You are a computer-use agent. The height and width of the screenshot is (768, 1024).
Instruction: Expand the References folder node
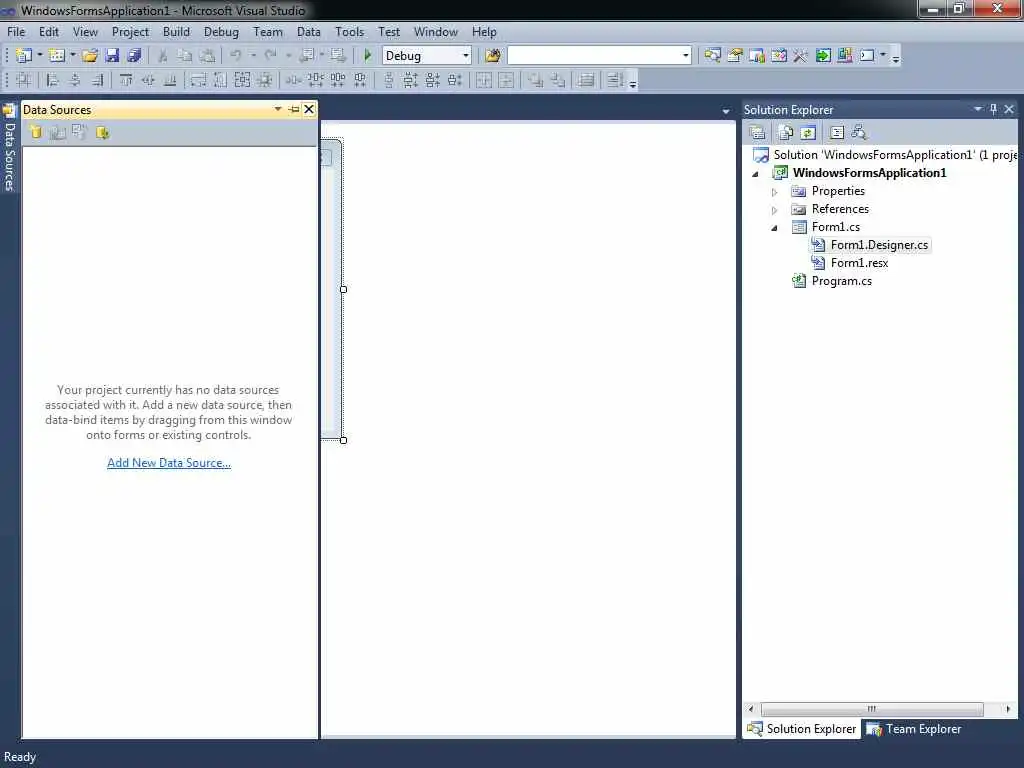point(775,210)
